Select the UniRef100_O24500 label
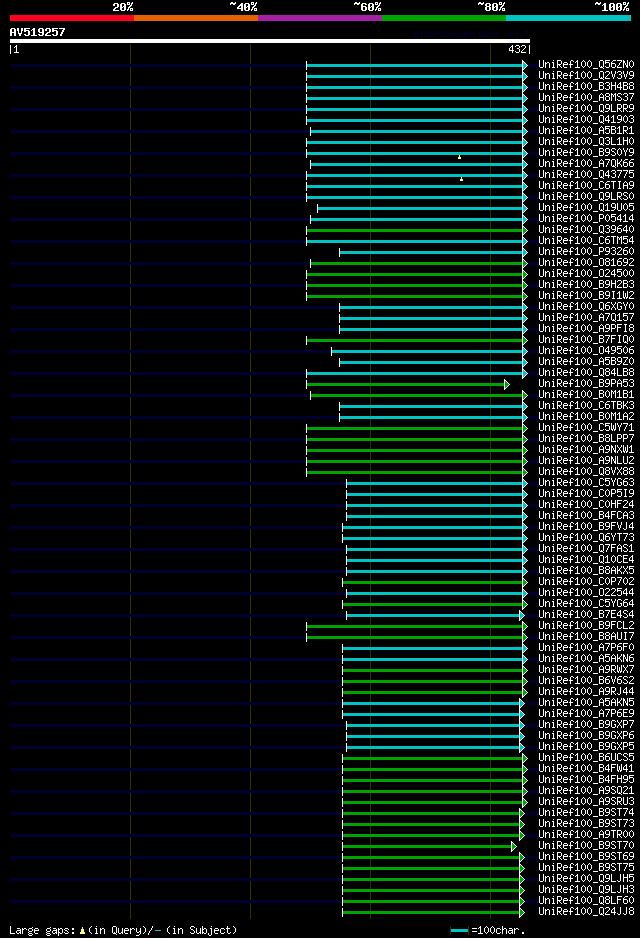This screenshot has height=938, width=640. [x=586, y=274]
